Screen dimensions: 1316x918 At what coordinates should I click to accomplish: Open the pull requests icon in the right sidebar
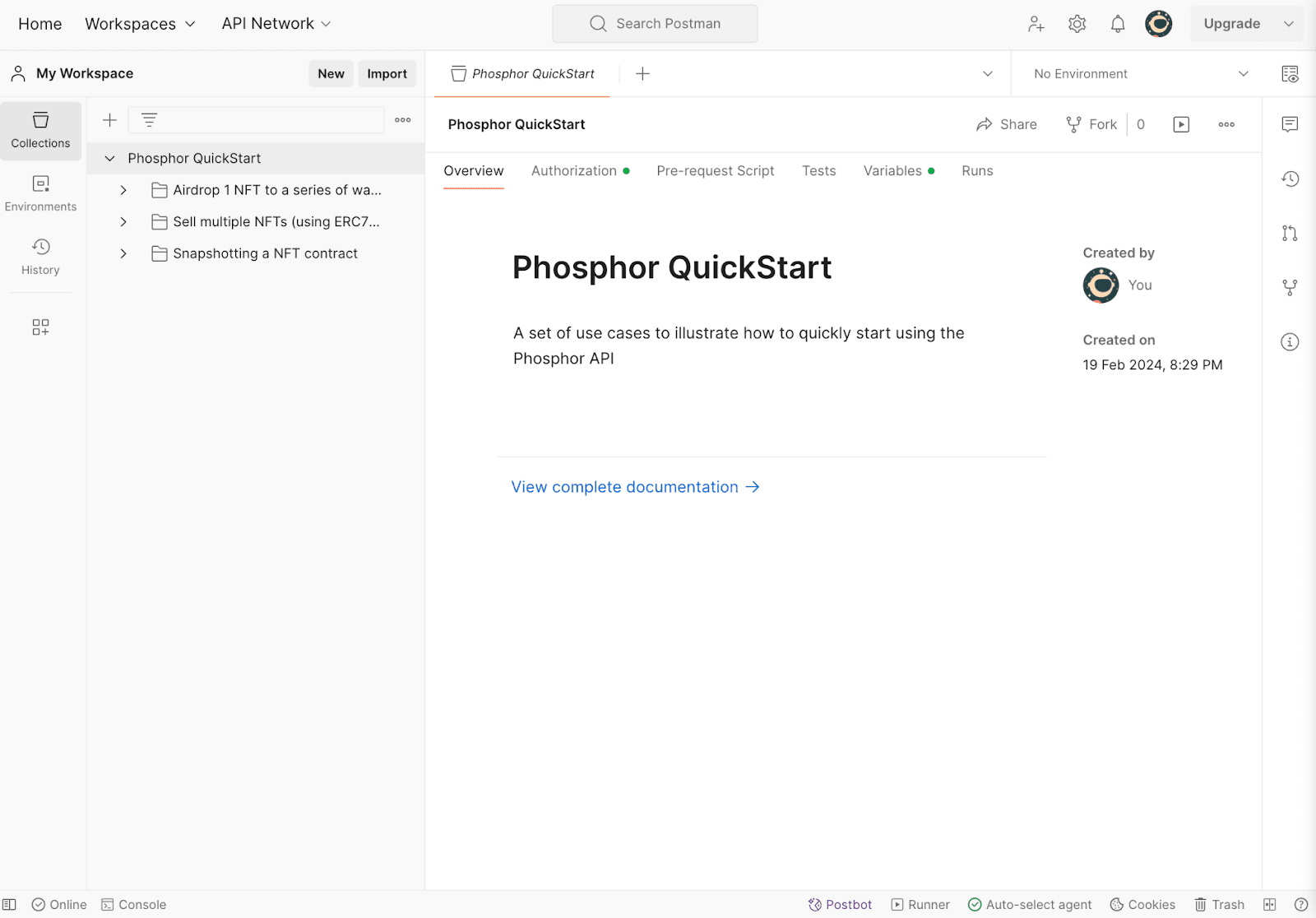1290,233
